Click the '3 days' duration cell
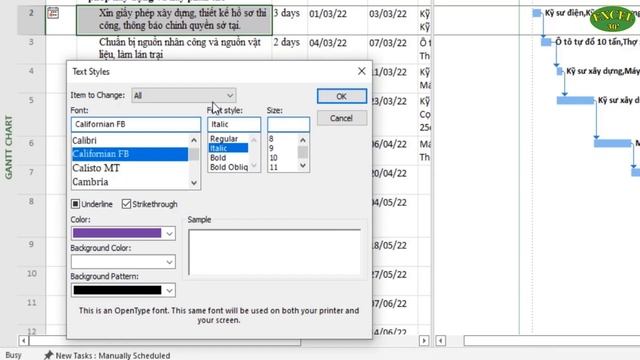Screen dimensions: 640x360 click(289, 20)
